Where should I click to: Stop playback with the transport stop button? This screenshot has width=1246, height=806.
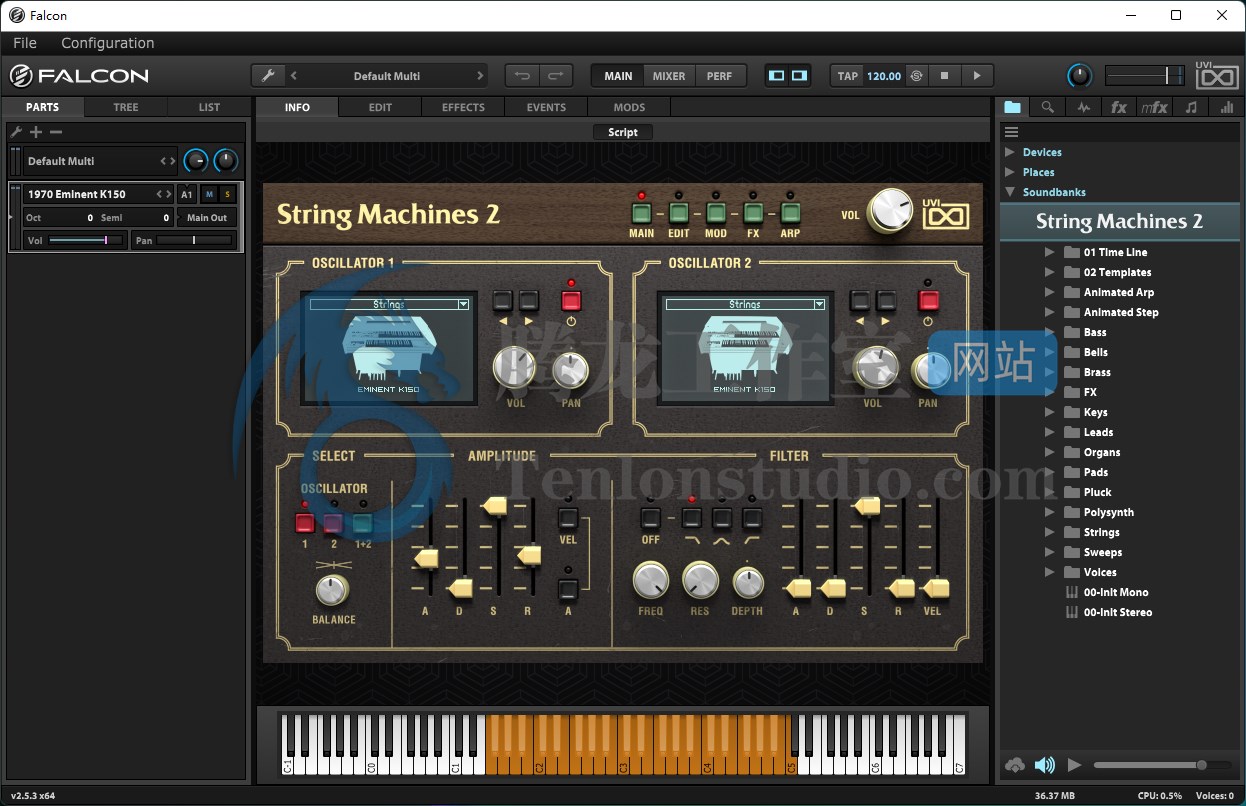click(945, 76)
